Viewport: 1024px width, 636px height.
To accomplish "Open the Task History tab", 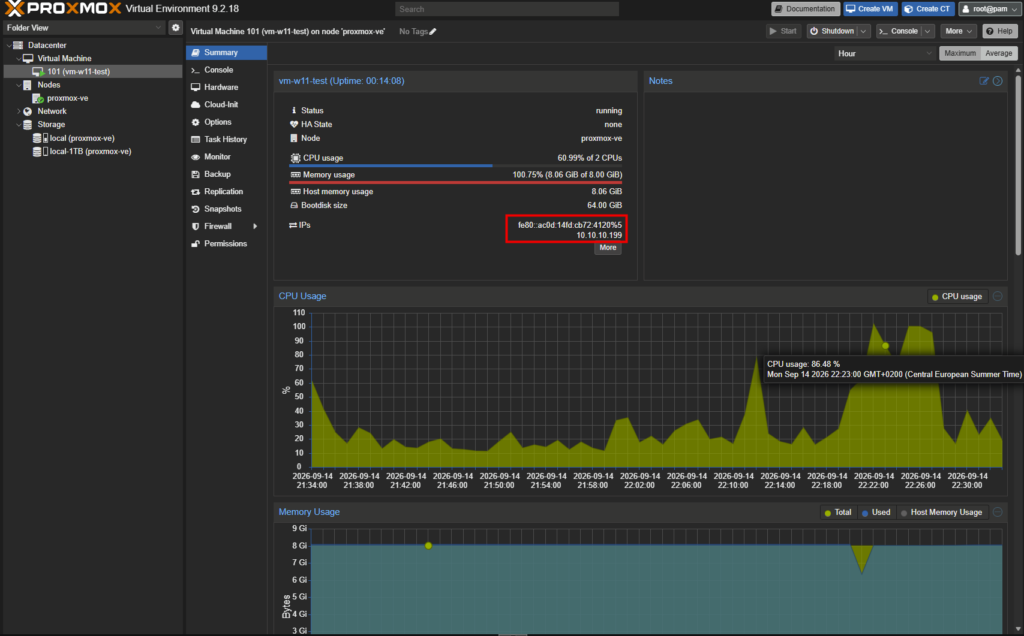I will point(225,139).
